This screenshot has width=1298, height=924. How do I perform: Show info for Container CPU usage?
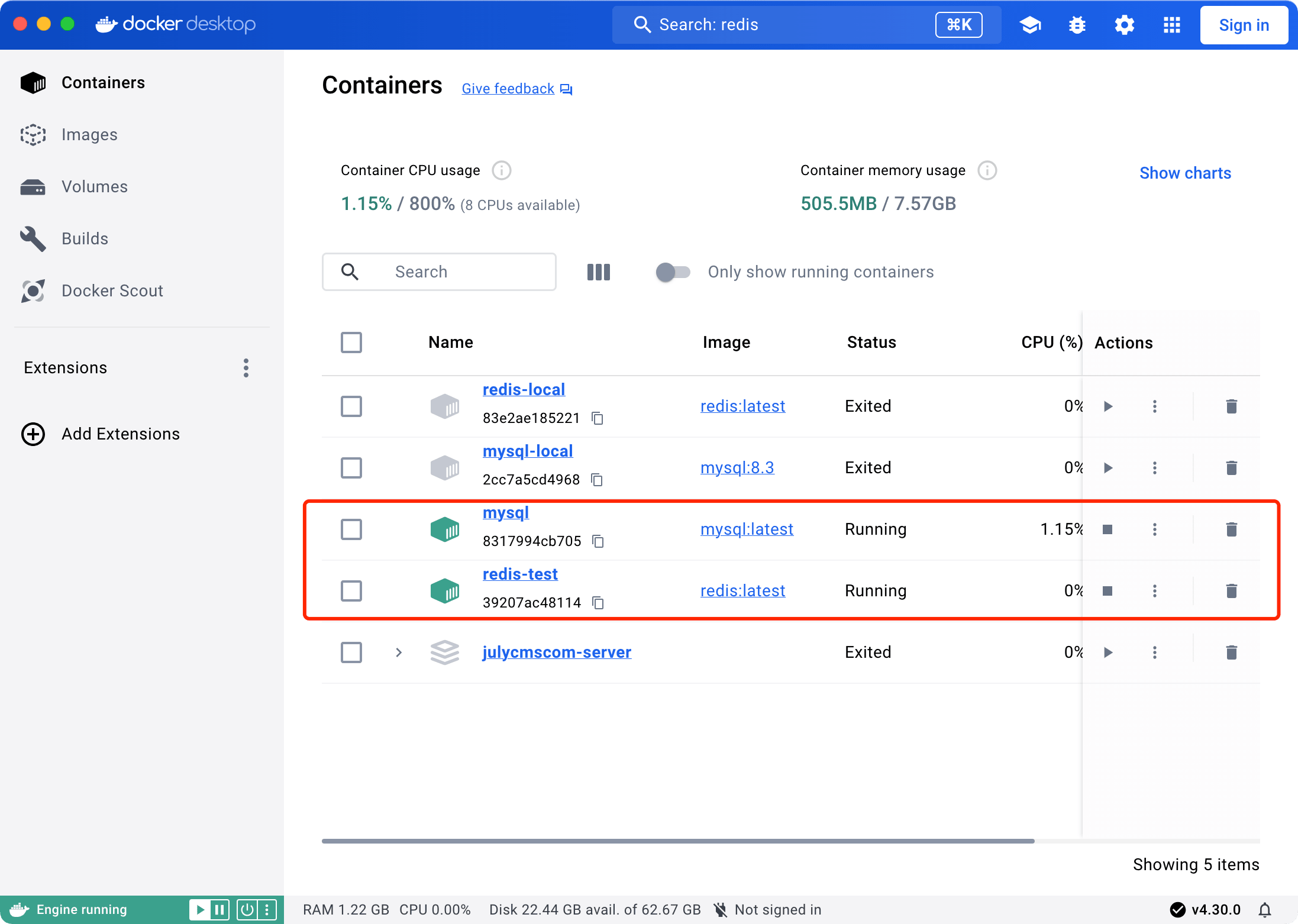click(502, 170)
